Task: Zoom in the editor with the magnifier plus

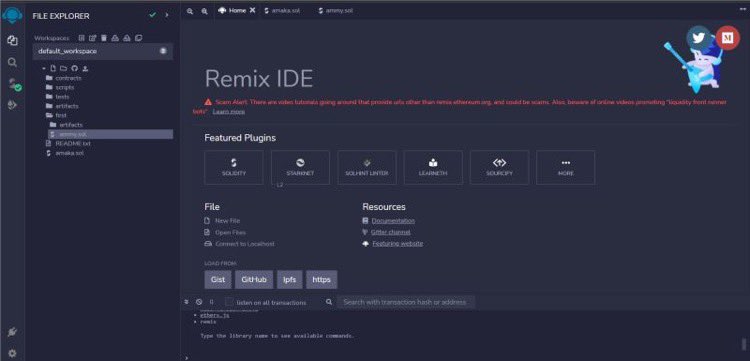Action: pos(204,11)
